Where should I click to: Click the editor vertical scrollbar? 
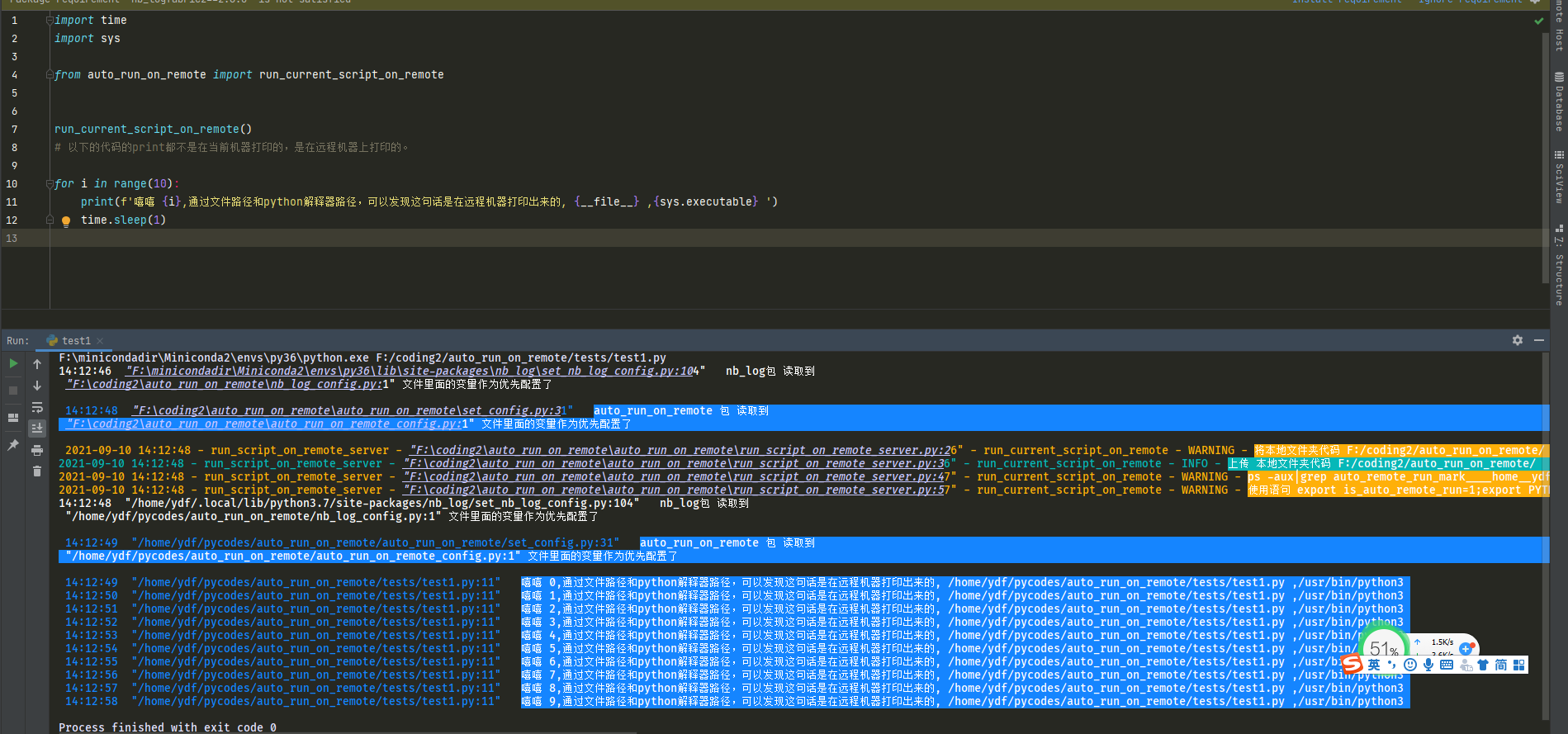click(1545, 157)
